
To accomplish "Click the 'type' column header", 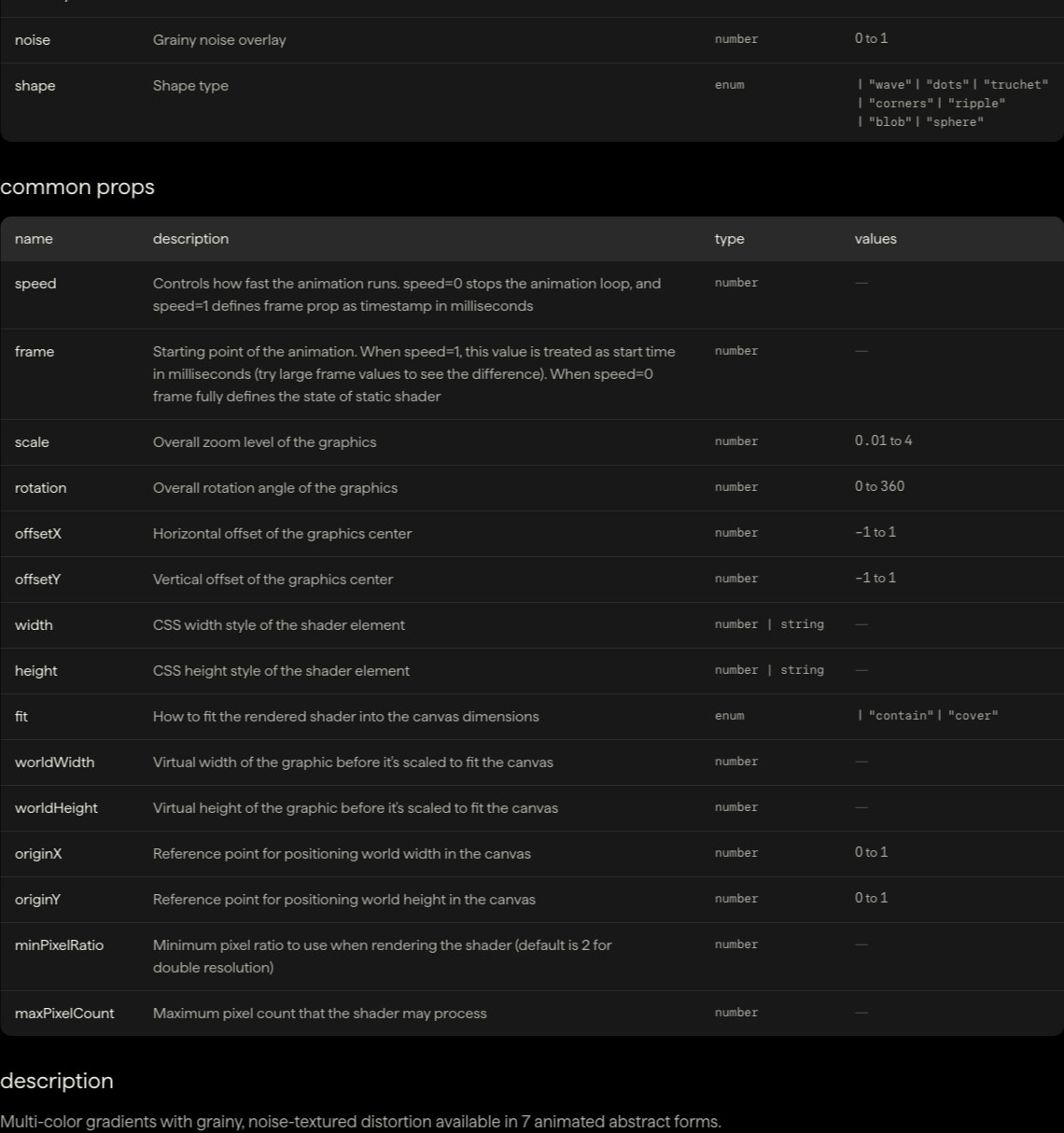I will [730, 239].
